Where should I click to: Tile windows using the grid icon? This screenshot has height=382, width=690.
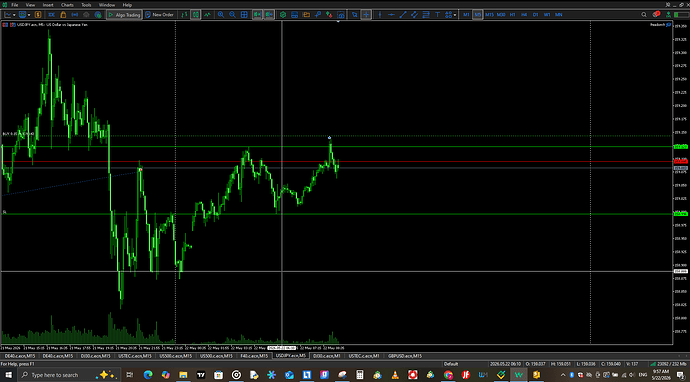[x=244, y=15]
